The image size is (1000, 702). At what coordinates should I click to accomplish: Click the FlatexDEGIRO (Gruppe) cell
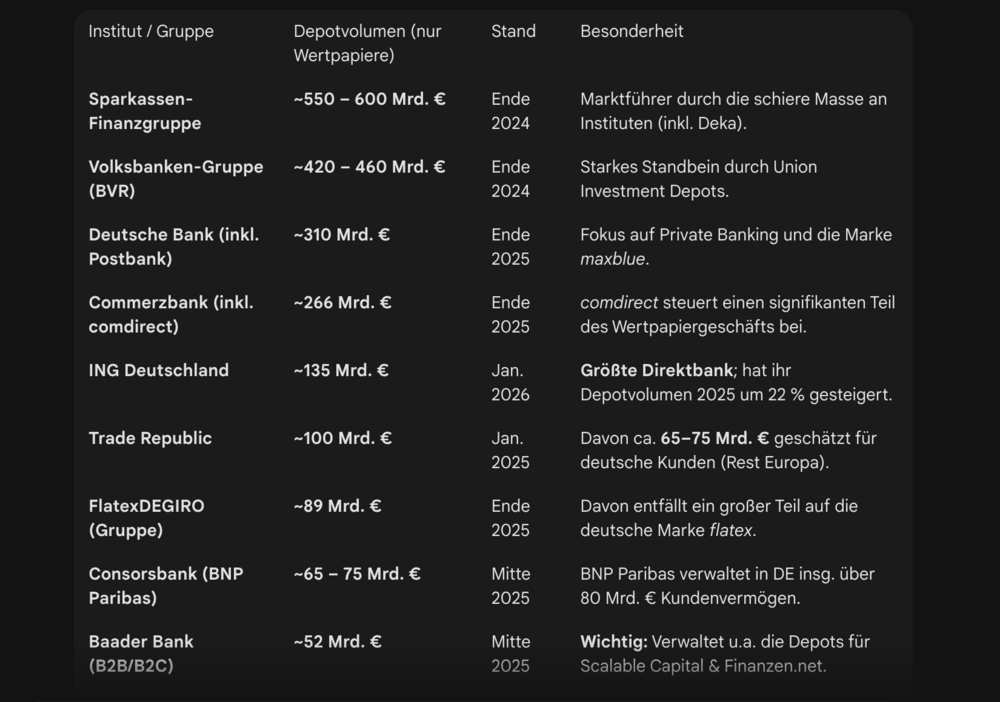147,518
